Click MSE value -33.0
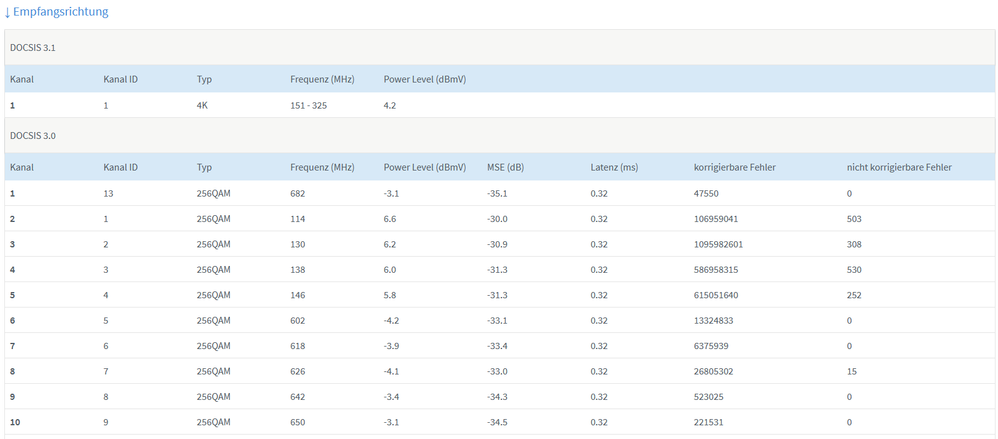Viewport: 998px width, 439px height. [x=497, y=372]
